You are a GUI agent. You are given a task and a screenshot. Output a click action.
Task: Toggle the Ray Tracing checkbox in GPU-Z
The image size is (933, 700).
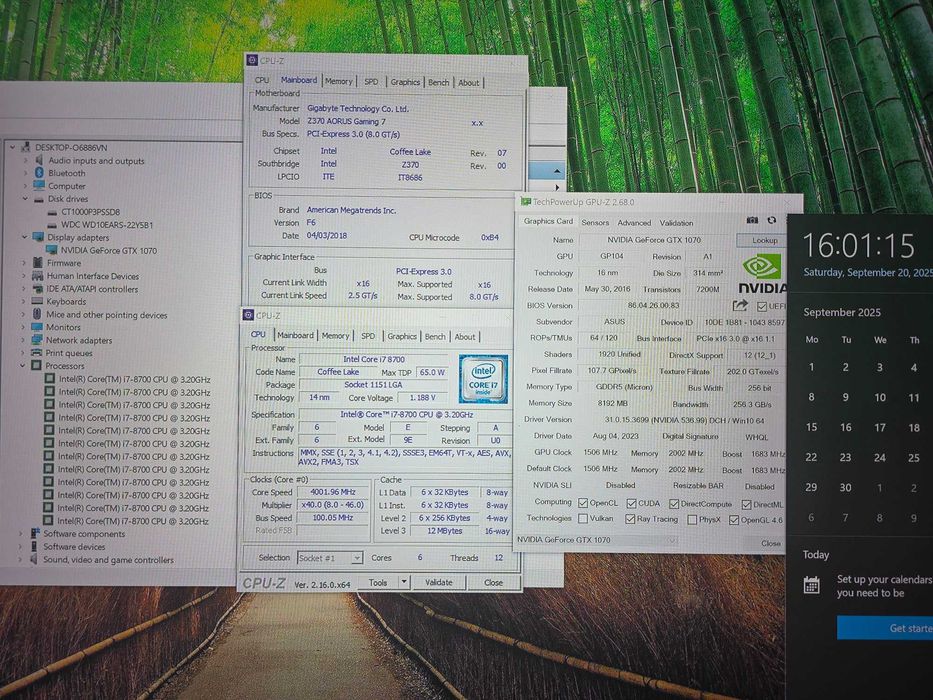click(630, 519)
